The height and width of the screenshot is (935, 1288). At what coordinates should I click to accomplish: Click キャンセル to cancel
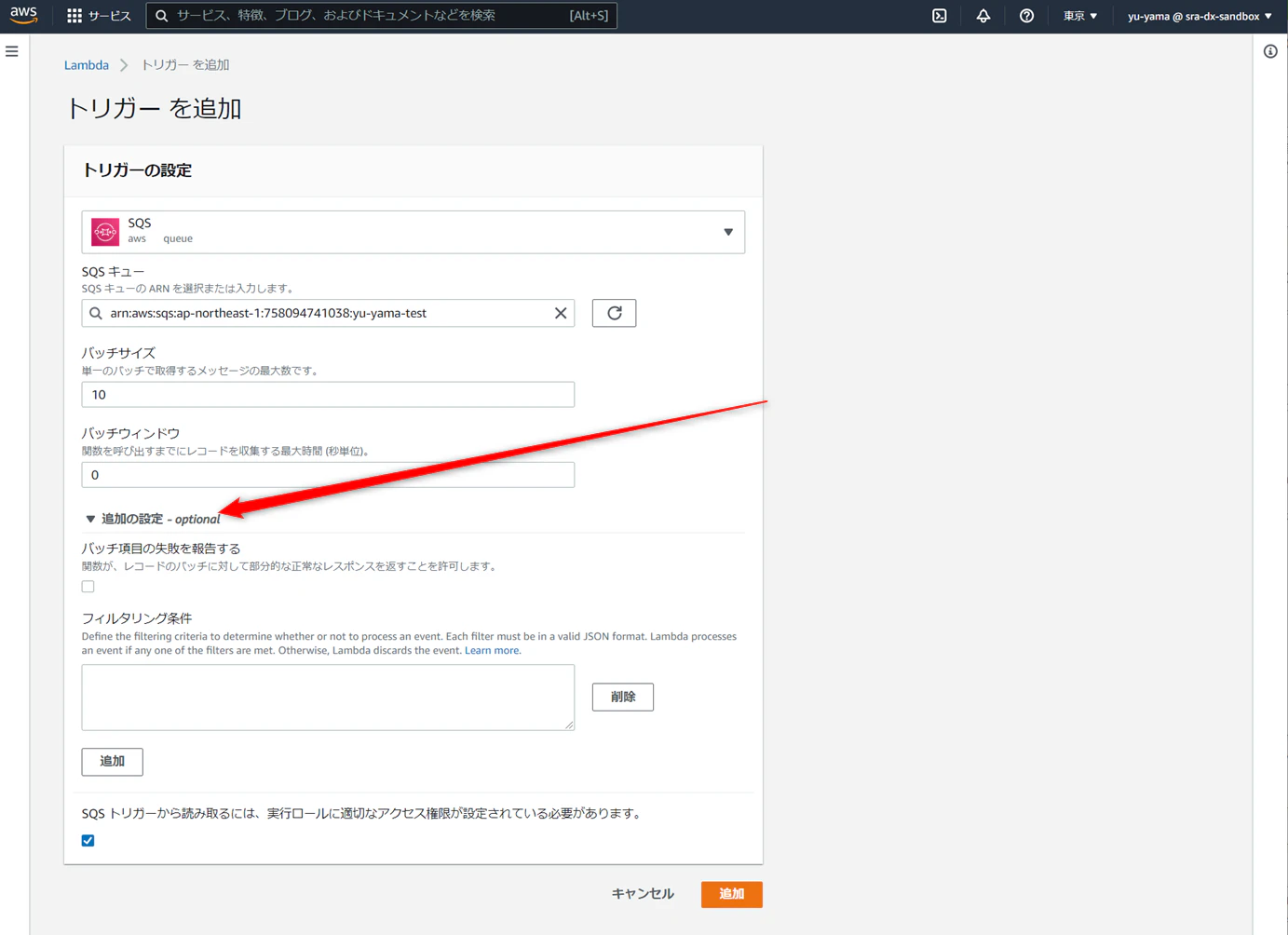(x=643, y=894)
